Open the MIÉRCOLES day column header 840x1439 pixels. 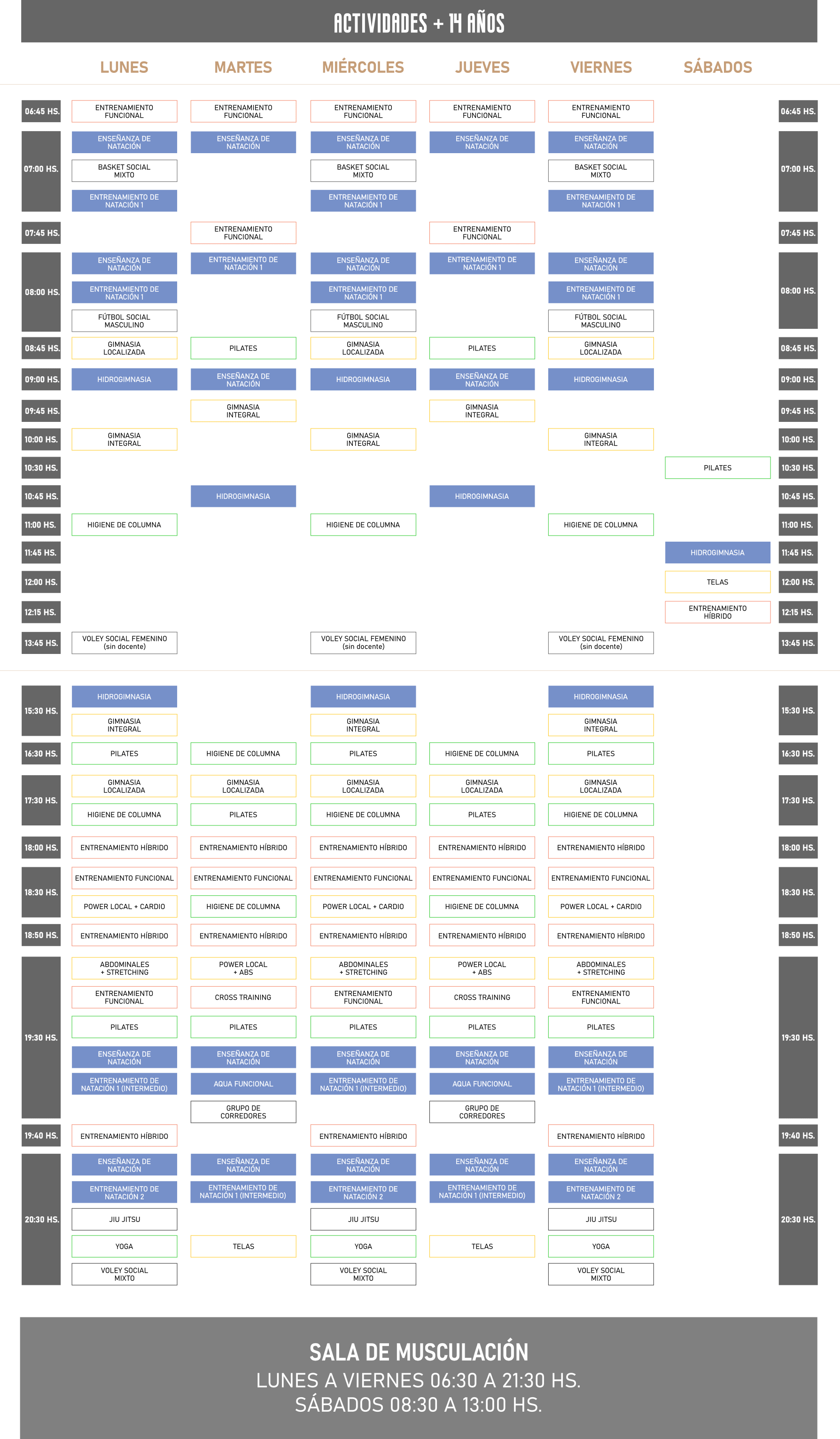click(363, 67)
